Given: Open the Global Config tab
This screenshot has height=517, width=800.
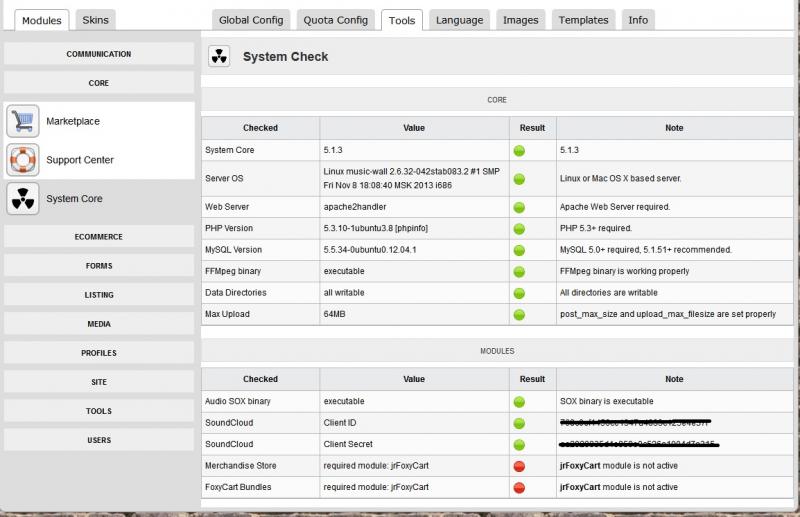Looking at the screenshot, I should (251, 20).
